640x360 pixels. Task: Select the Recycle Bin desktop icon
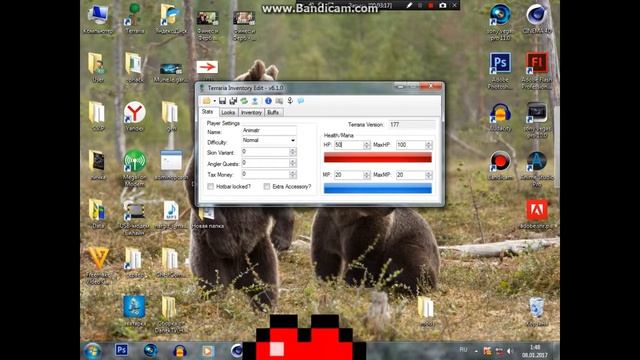click(x=536, y=312)
